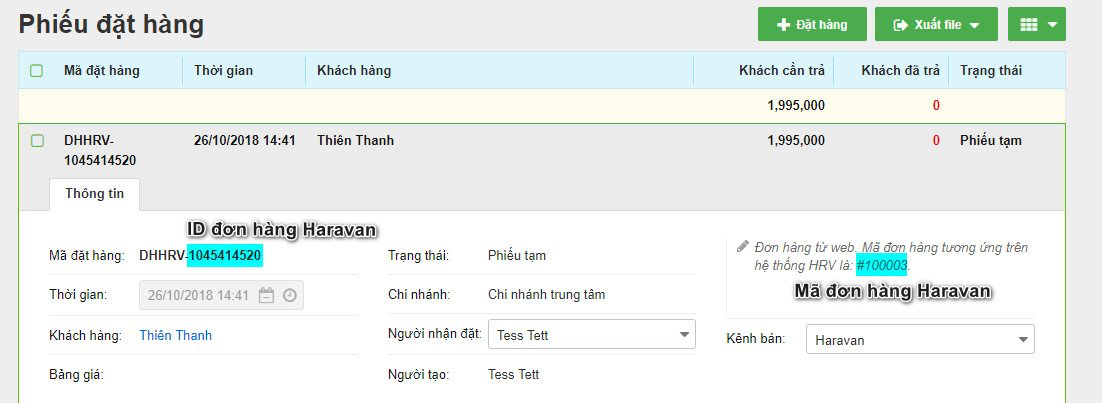
Task: Switch to the Thông tin tab
Action: click(x=94, y=194)
